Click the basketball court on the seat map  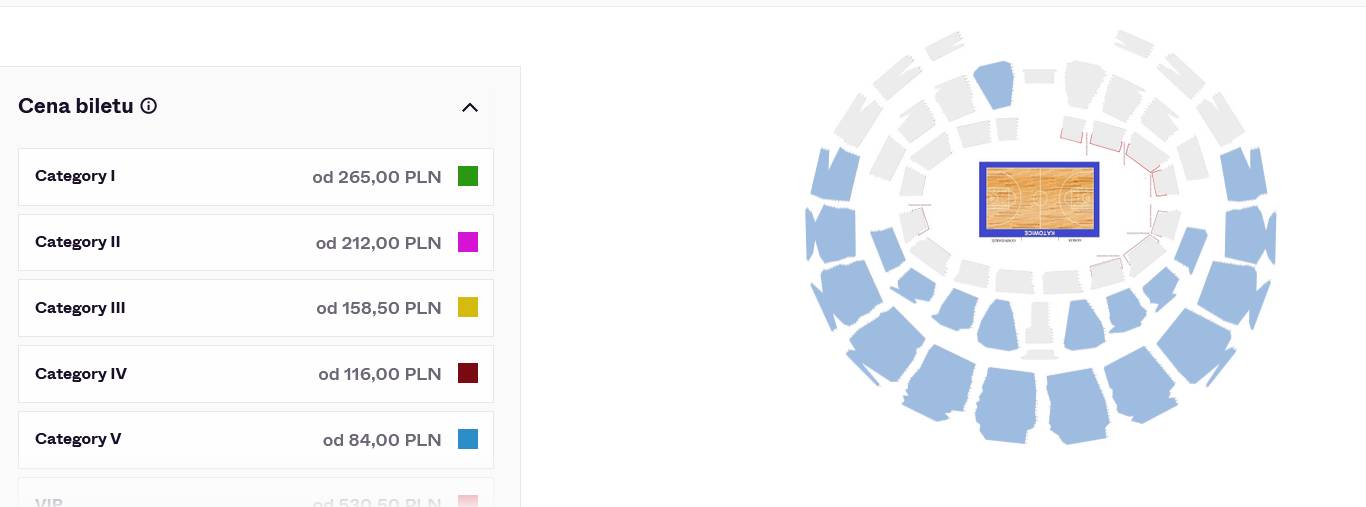tap(1039, 198)
